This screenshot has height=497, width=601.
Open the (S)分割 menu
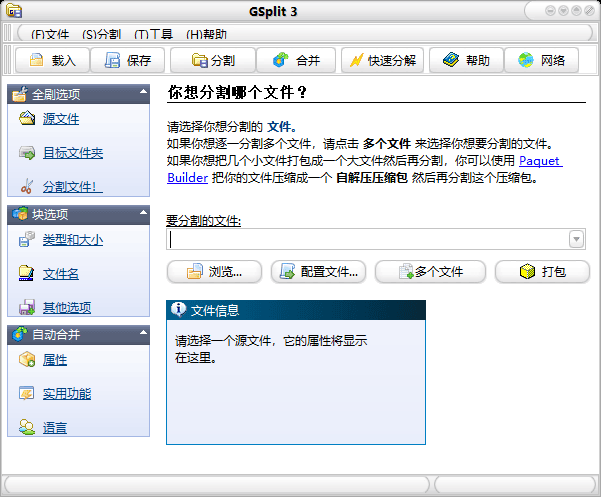coord(102,34)
